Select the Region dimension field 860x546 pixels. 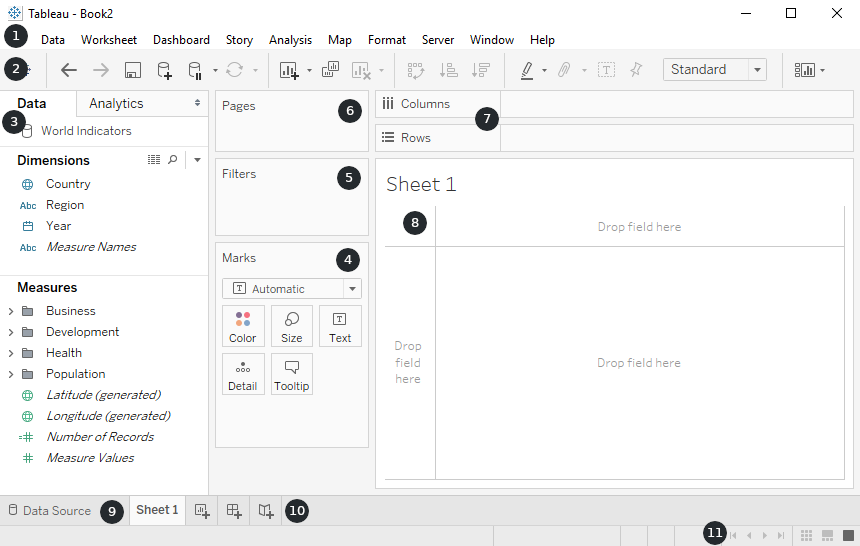point(65,205)
